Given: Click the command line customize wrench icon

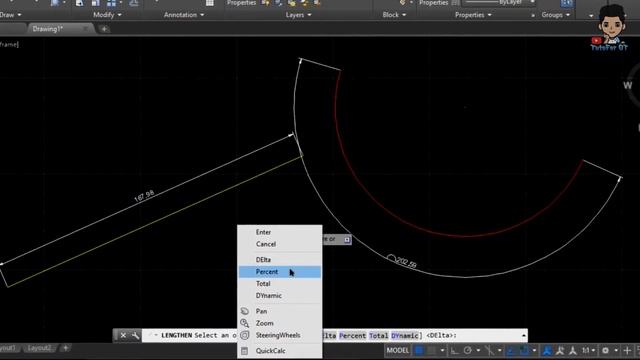Looking at the screenshot, I should tap(135, 336).
